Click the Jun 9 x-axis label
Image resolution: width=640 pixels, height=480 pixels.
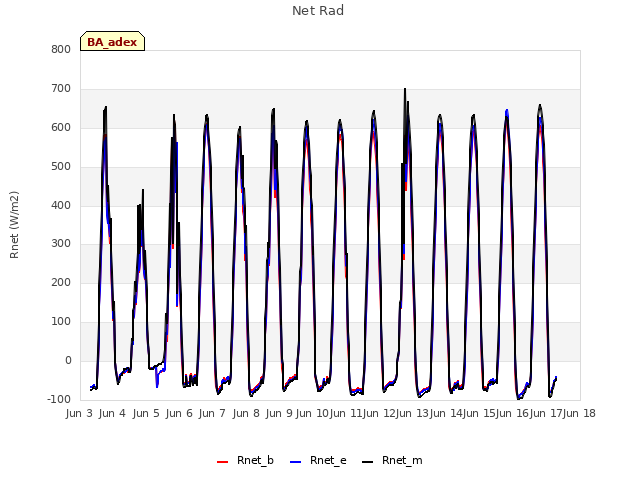[x=279, y=413]
